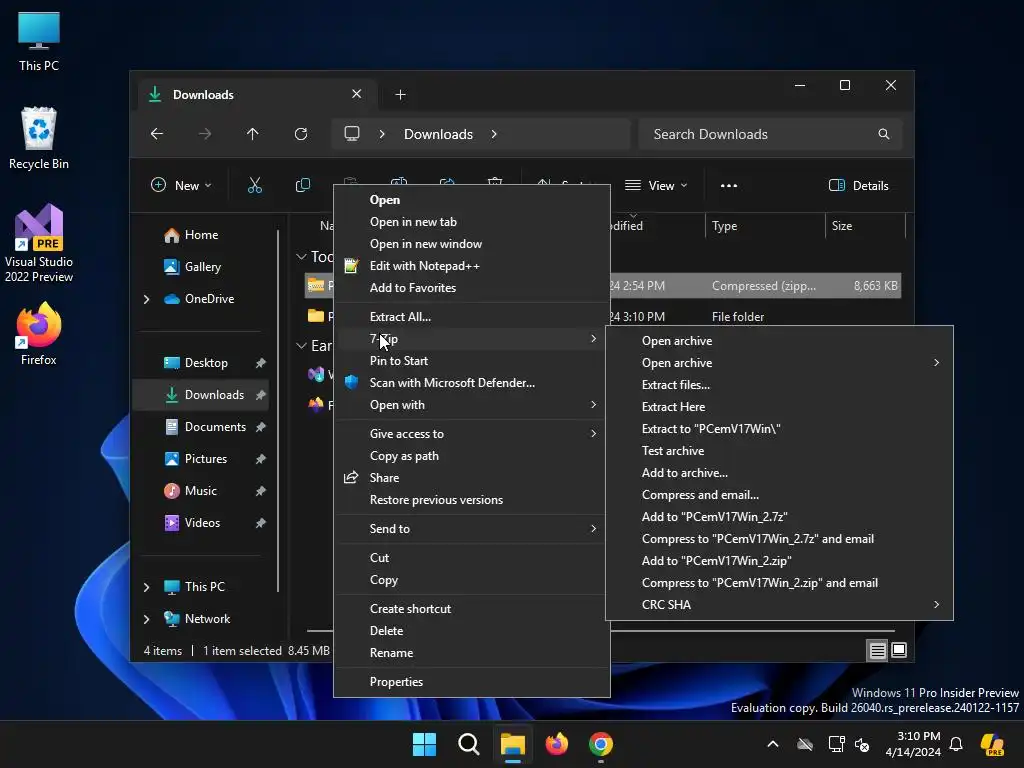
Task: Open the notifications bell
Action: 956,744
